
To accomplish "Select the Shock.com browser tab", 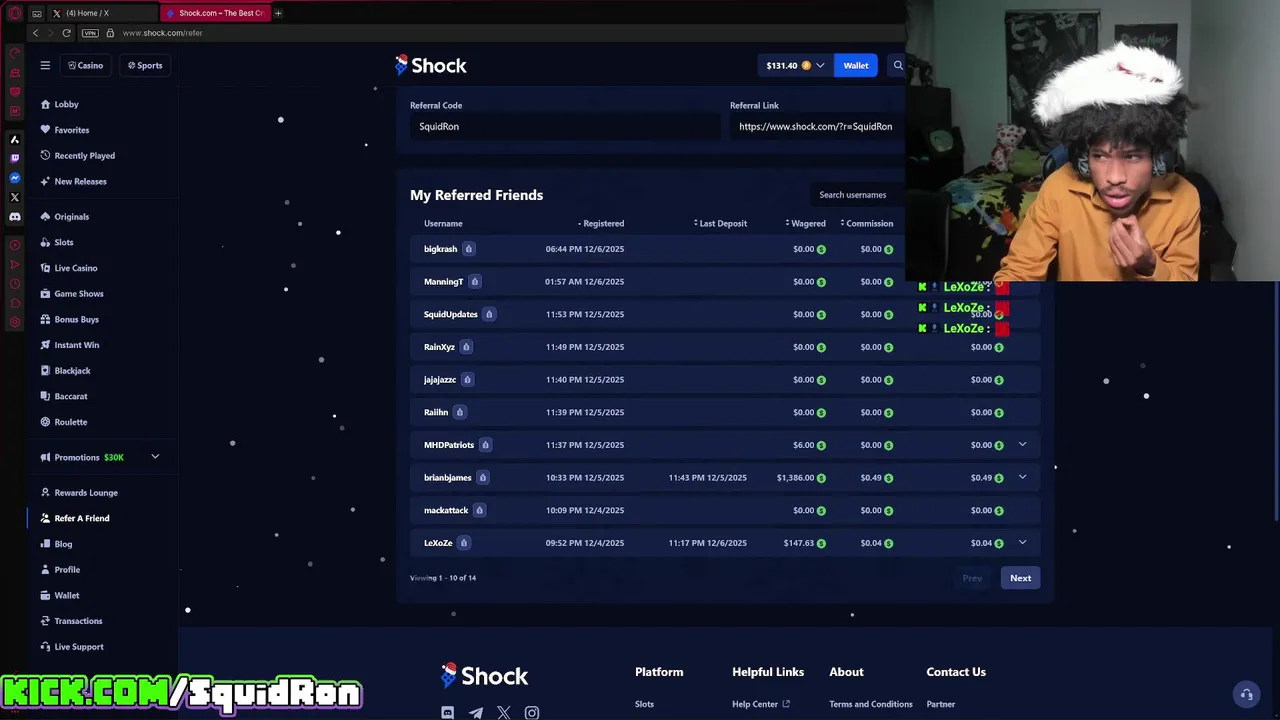I will point(215,13).
